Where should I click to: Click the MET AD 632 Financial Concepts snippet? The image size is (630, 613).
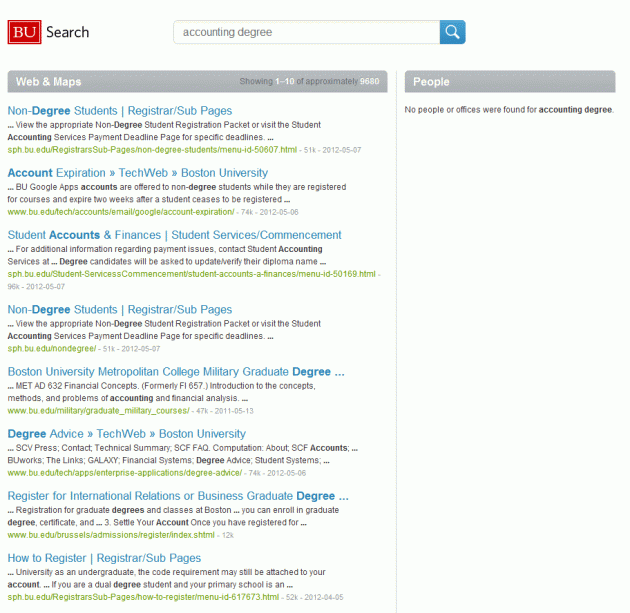coord(162,392)
